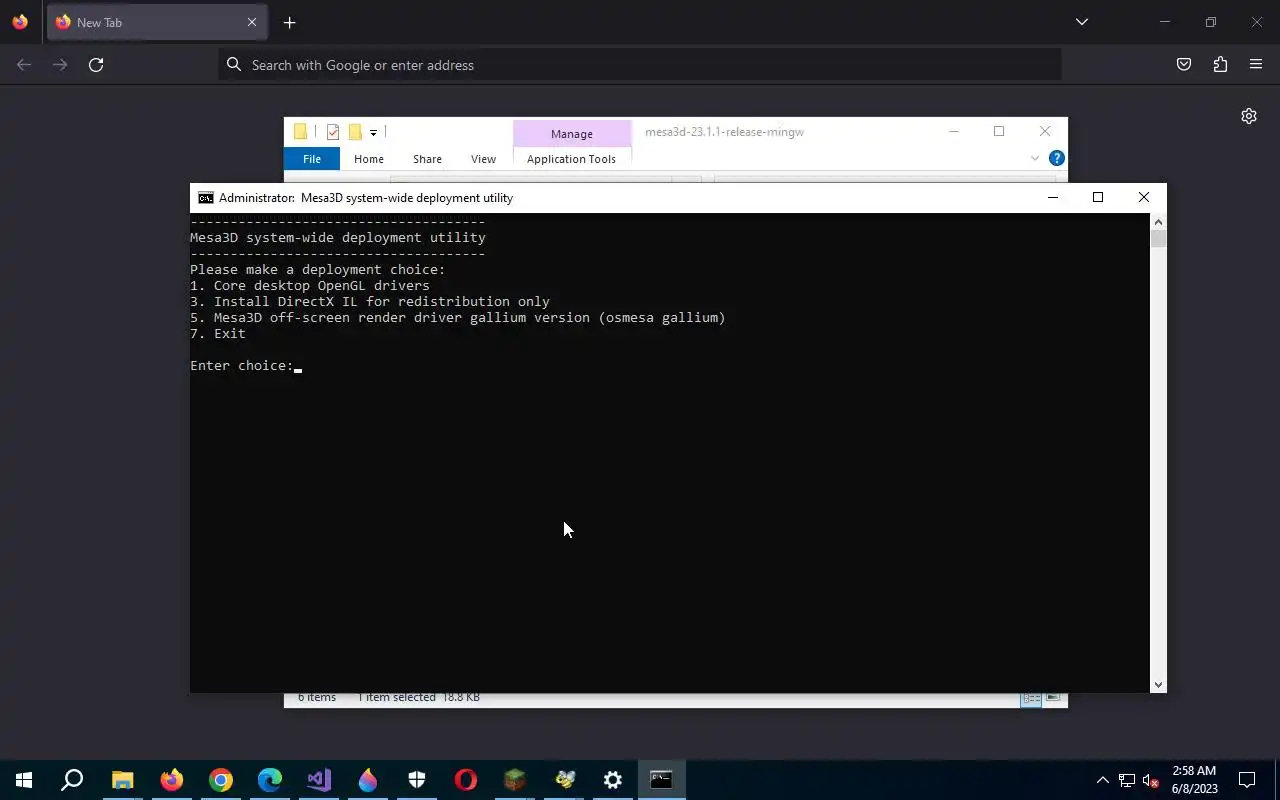This screenshot has height=800, width=1280.
Task: Switch to the View ribbon tab
Action: click(483, 159)
